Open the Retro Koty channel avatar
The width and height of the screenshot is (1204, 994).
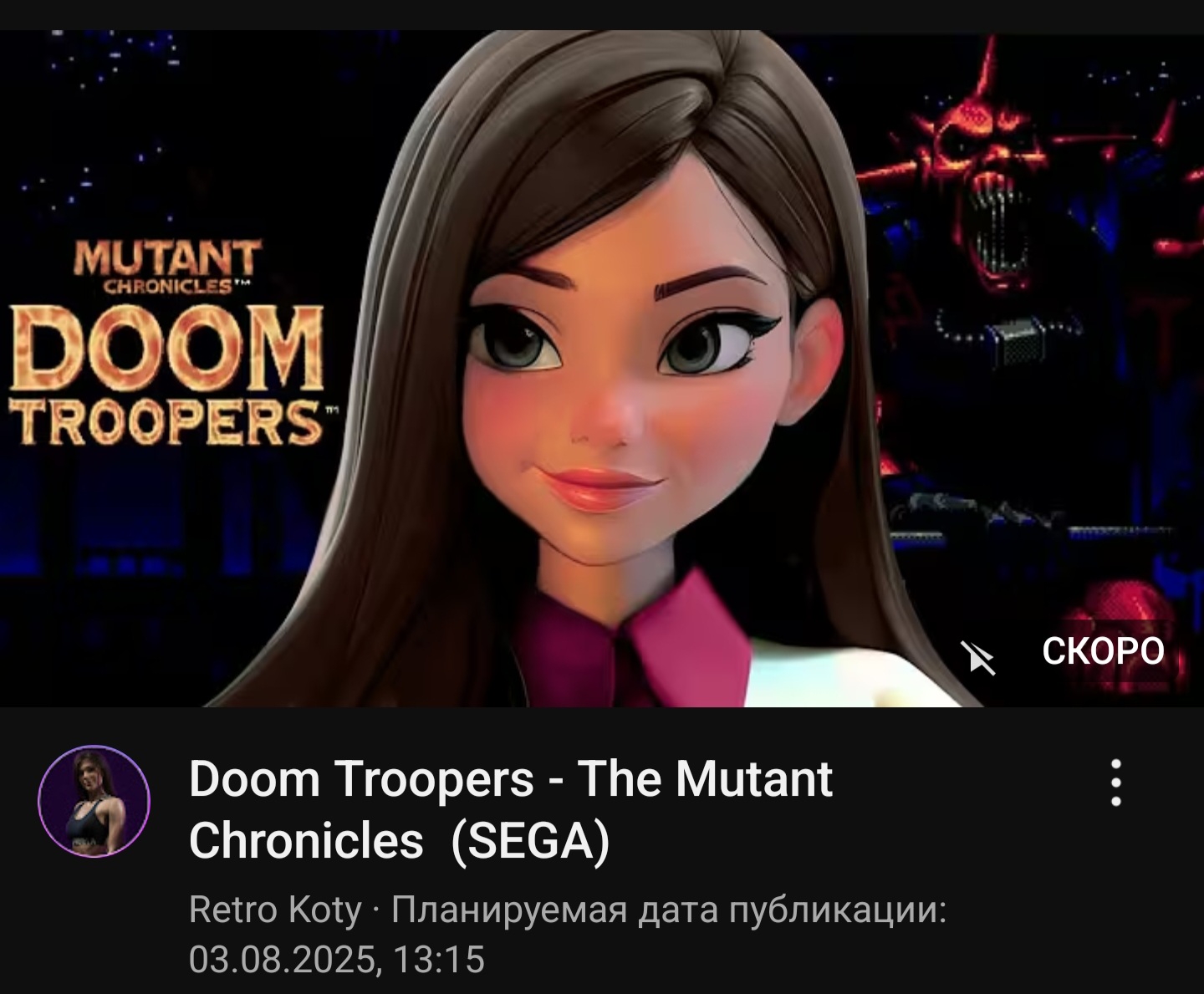[94, 801]
